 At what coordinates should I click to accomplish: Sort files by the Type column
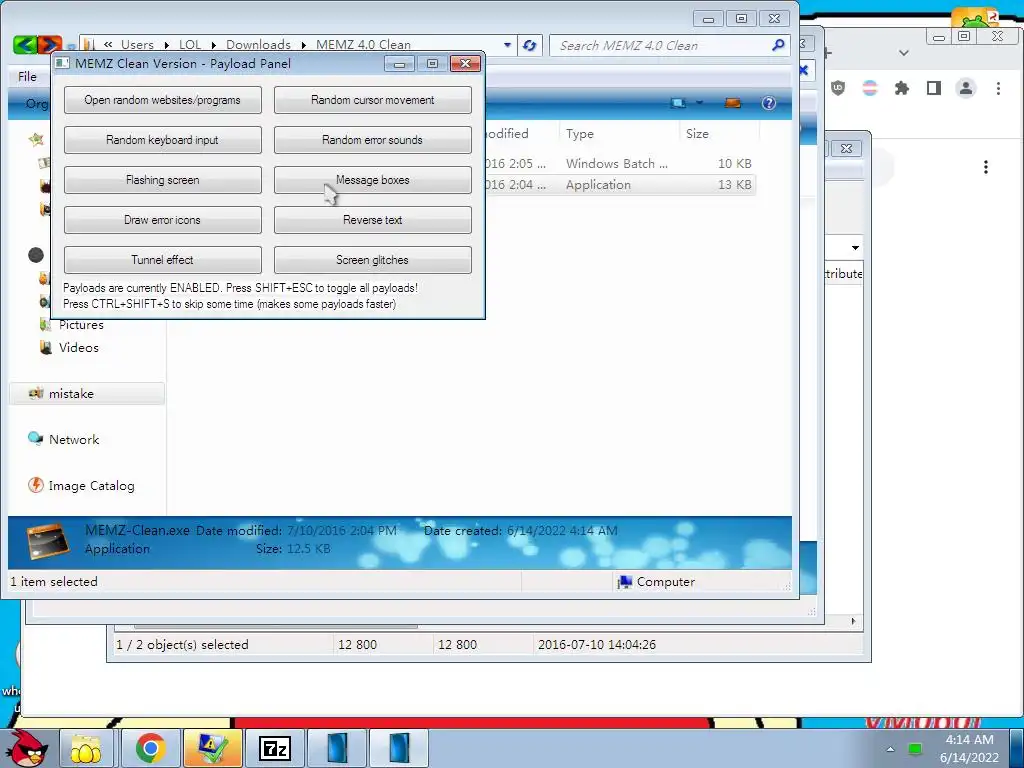[x=579, y=134]
